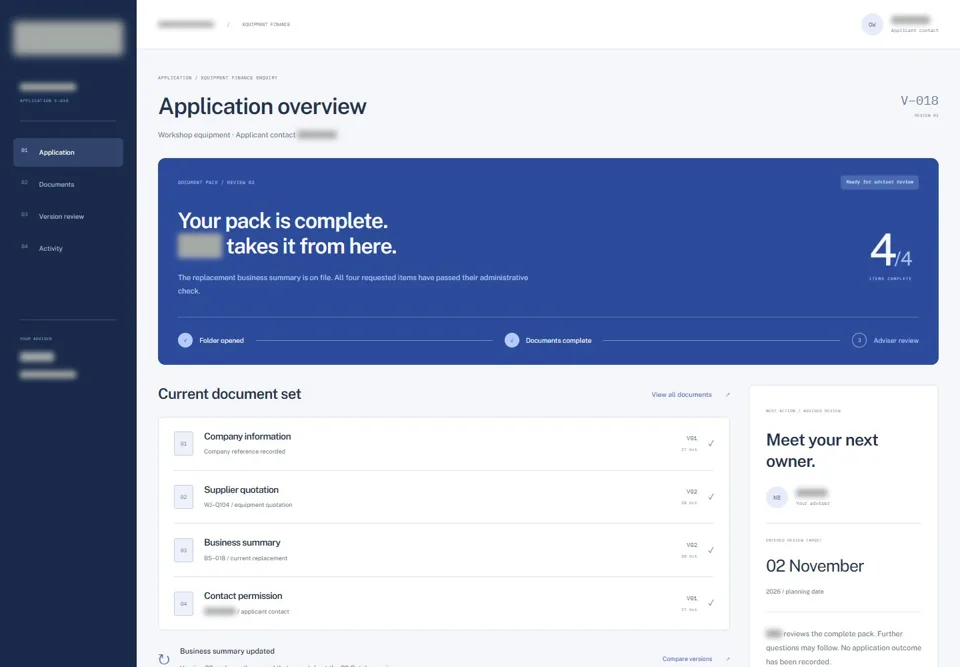
Task: Click the 4/4 items complete counter
Action: [891, 250]
